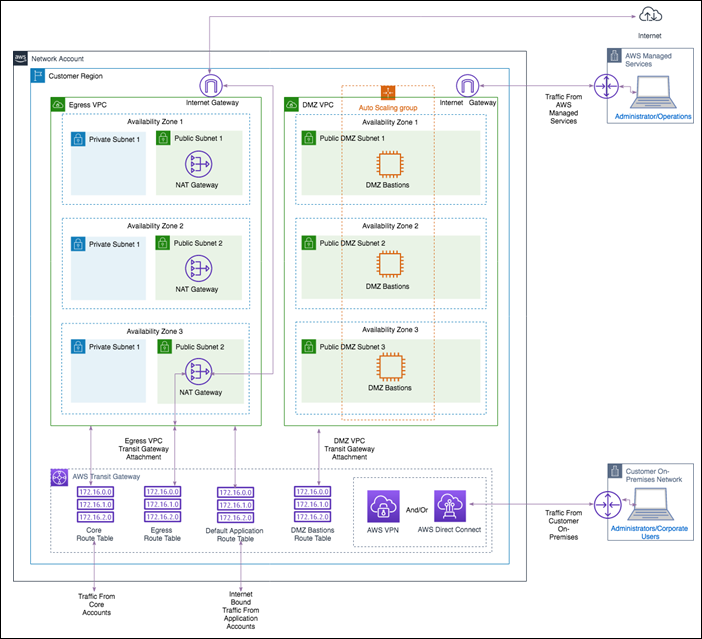Click DMZ Bastions icon in Public DMZ Subnet 1

pos(388,165)
